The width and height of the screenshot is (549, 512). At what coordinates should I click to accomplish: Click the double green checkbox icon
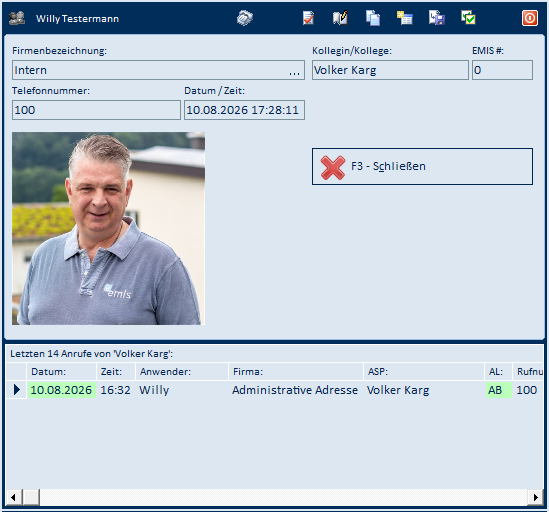click(468, 18)
